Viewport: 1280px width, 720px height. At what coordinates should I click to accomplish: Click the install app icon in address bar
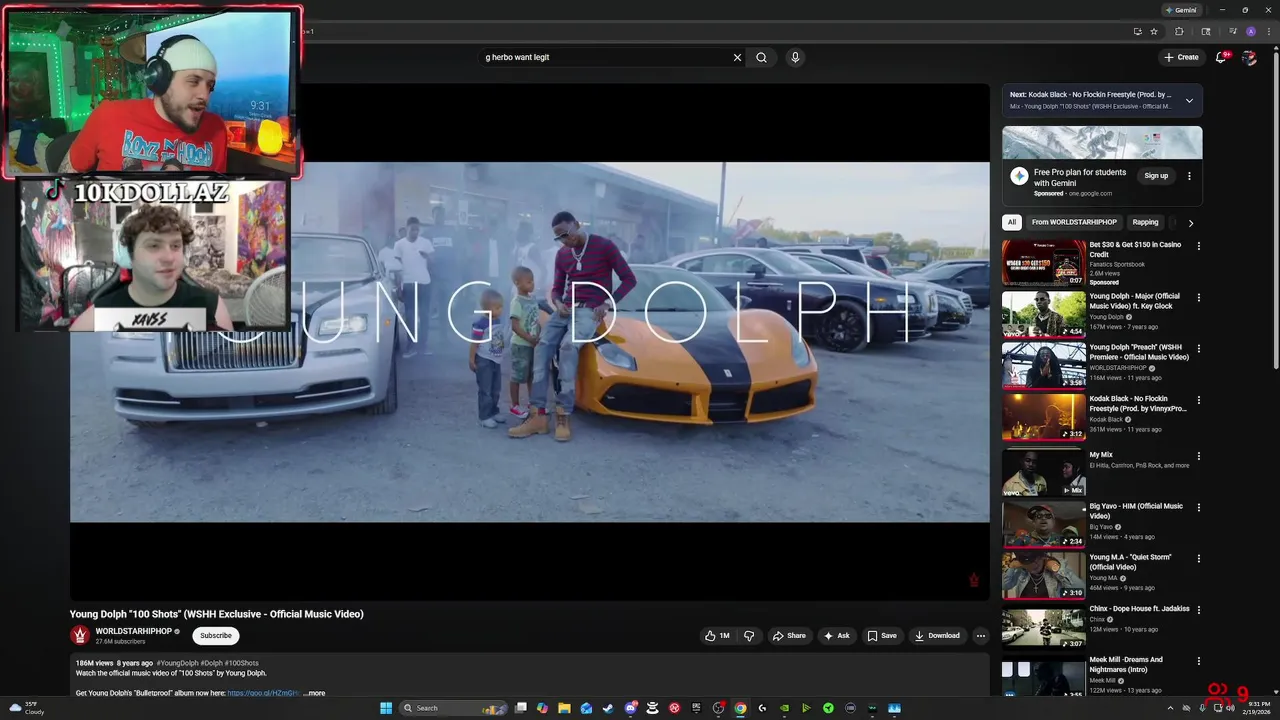pos(1137,31)
